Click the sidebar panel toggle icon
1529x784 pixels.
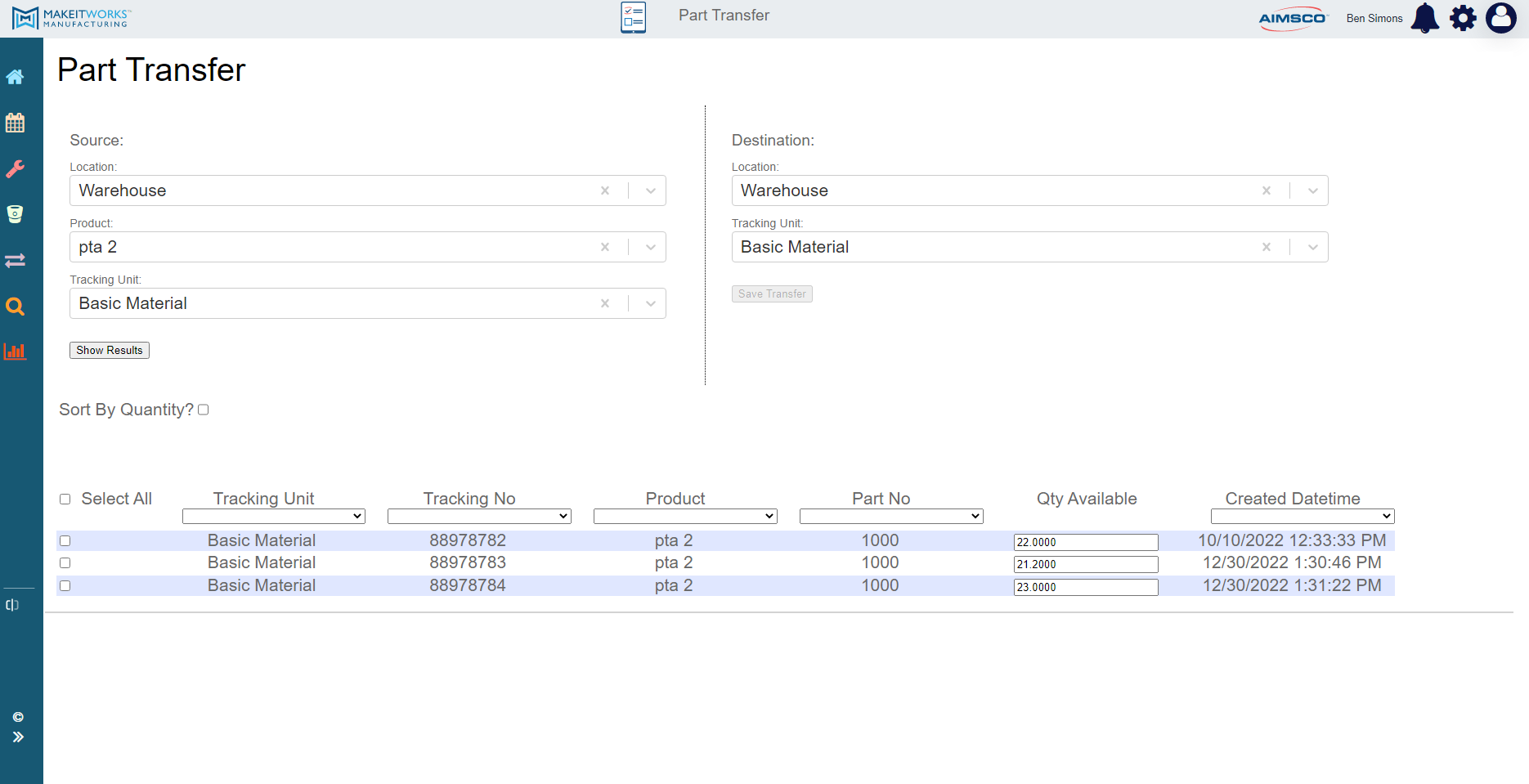pos(12,605)
